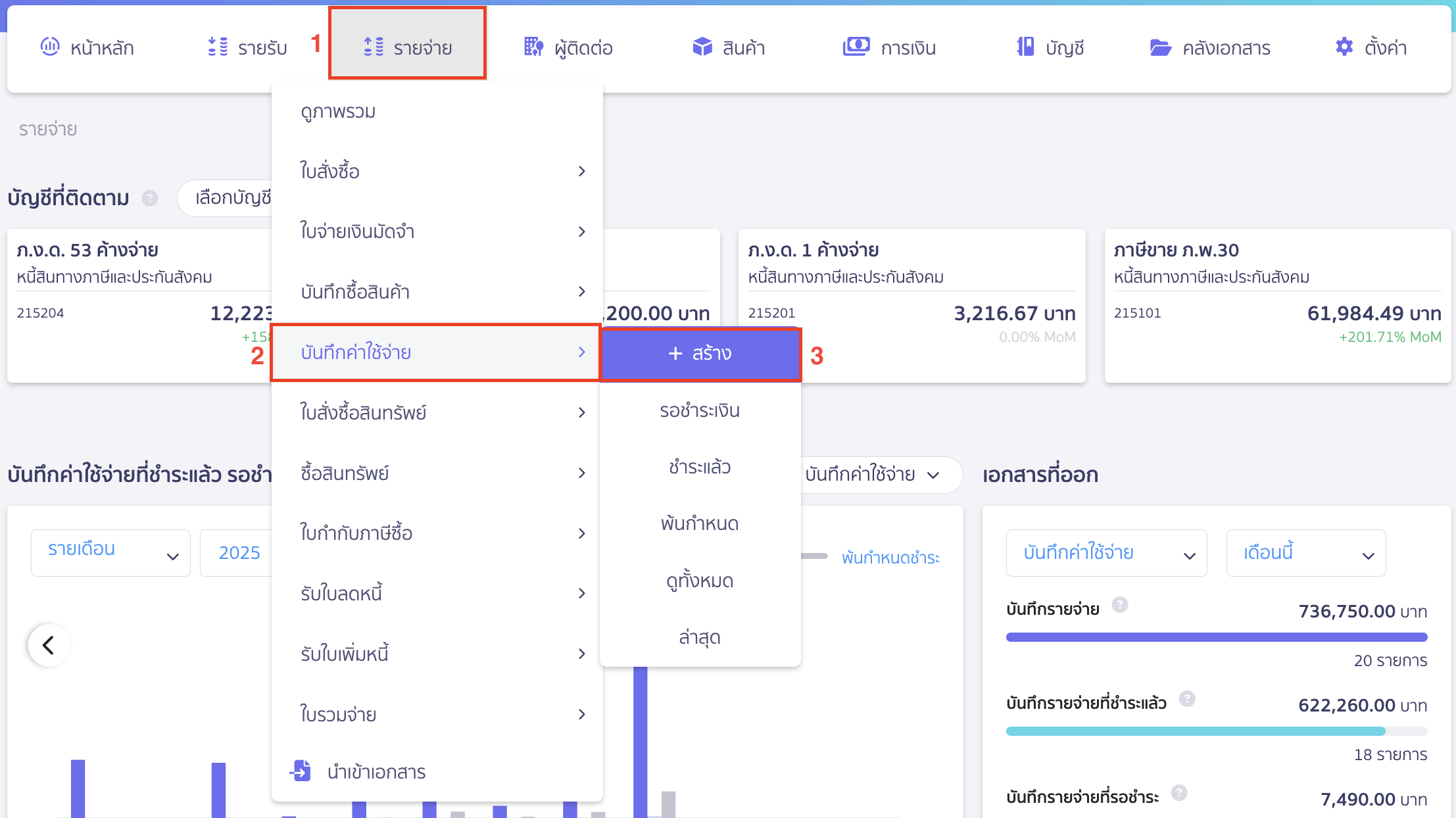
Task: Open the รายเดือน period dropdown
Action: 110,552
